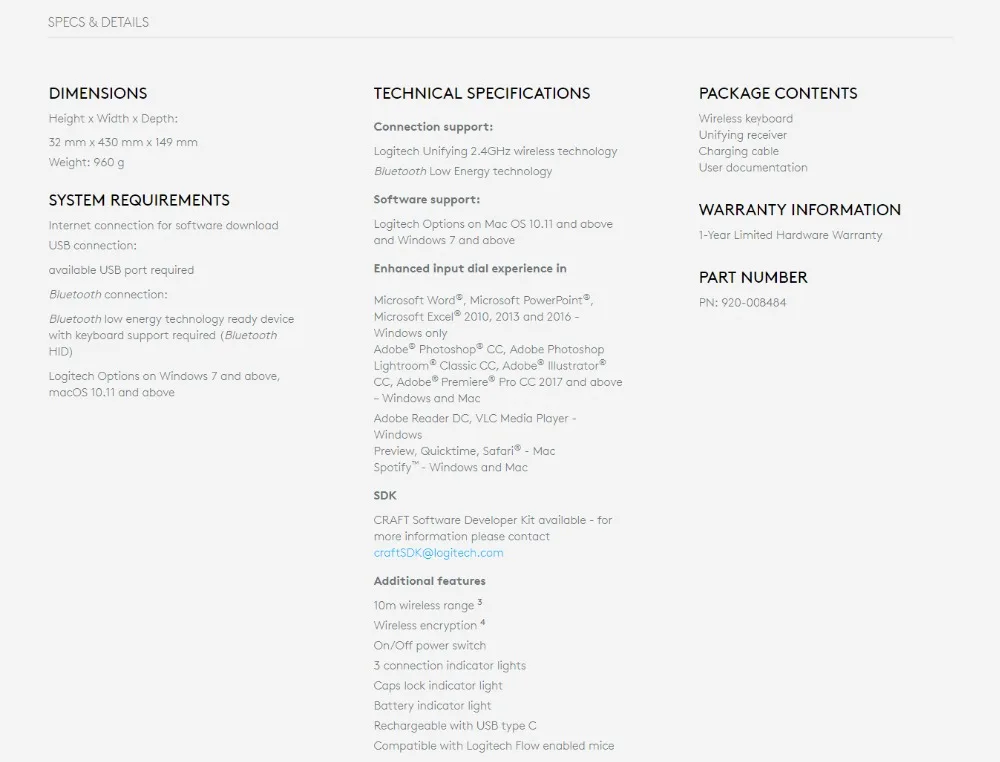Image resolution: width=1000 pixels, height=762 pixels.
Task: Click the footnote 3 superscript after wireless range
Action: (x=480, y=602)
